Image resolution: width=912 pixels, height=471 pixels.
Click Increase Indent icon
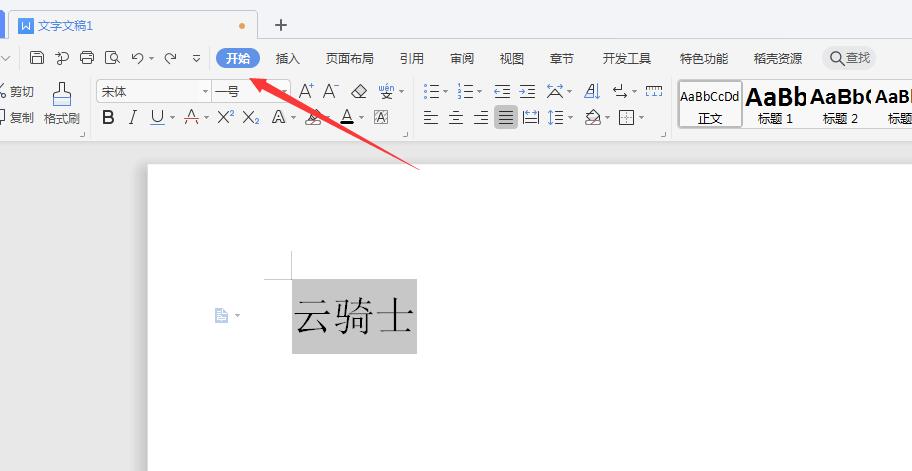pos(527,91)
